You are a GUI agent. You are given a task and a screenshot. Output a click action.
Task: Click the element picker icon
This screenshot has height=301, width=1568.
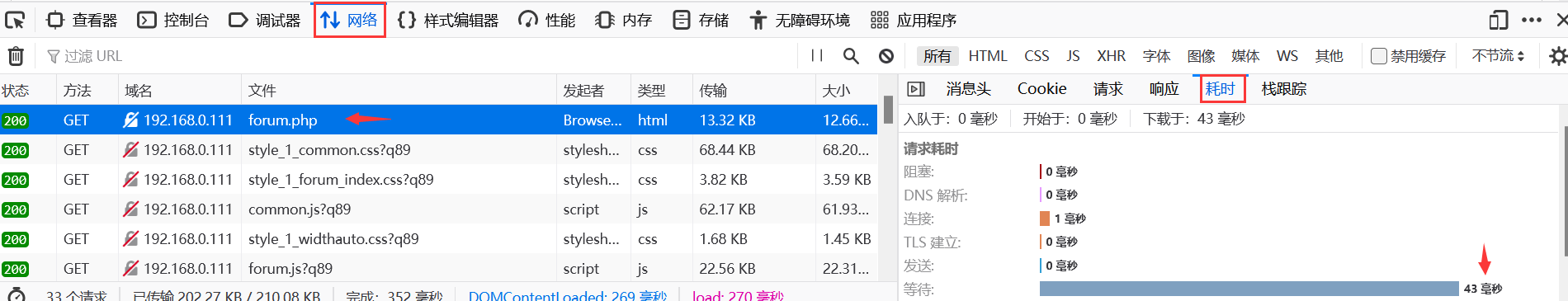click(x=15, y=20)
